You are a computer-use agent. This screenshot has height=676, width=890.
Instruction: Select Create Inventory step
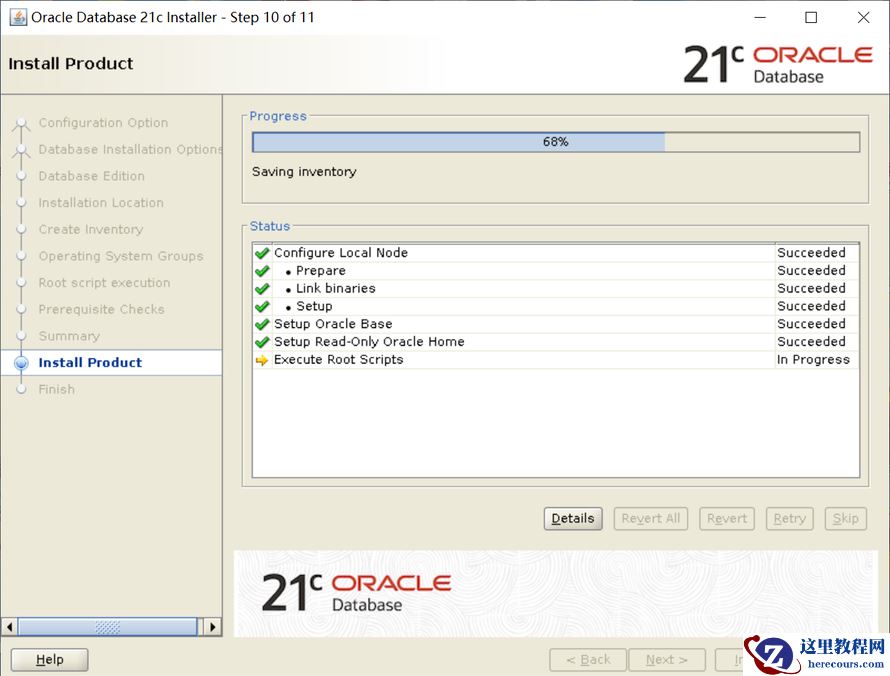coord(91,229)
